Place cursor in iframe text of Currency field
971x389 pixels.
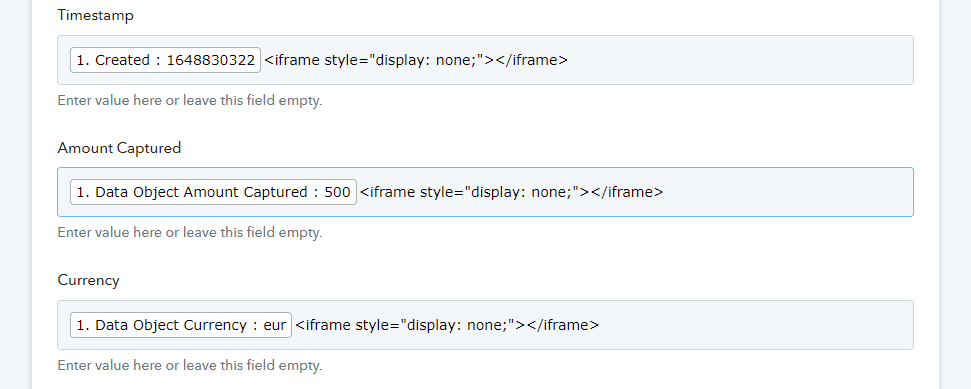click(x=447, y=325)
